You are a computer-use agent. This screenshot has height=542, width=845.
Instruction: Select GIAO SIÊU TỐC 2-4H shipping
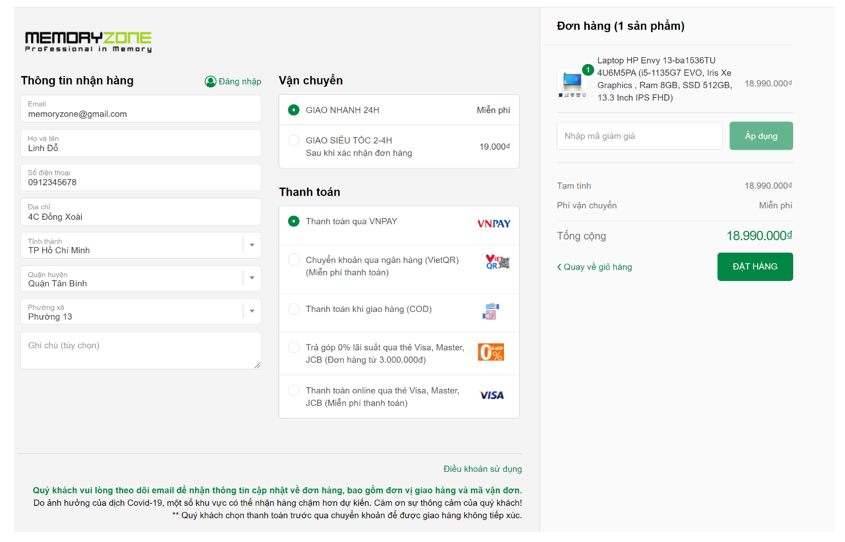click(x=294, y=141)
